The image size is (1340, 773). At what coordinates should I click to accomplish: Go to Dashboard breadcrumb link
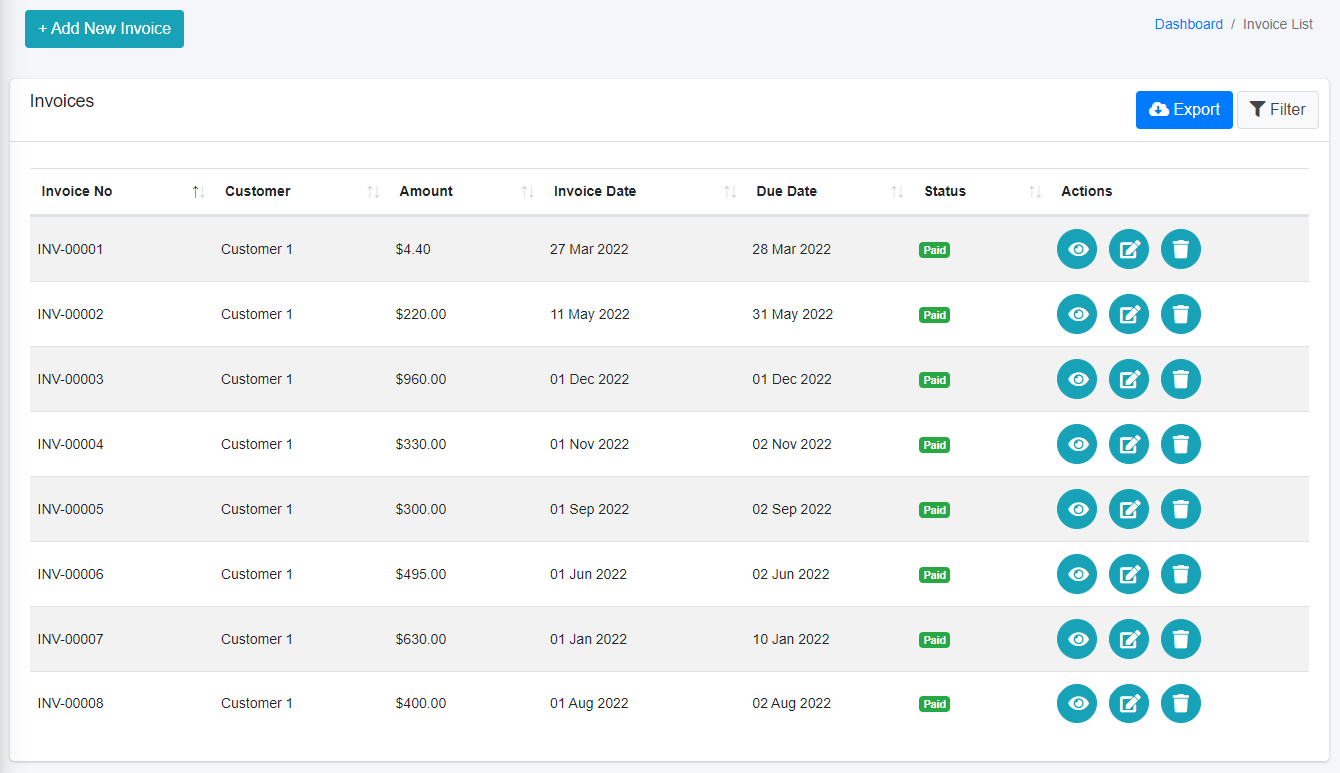(x=1188, y=24)
